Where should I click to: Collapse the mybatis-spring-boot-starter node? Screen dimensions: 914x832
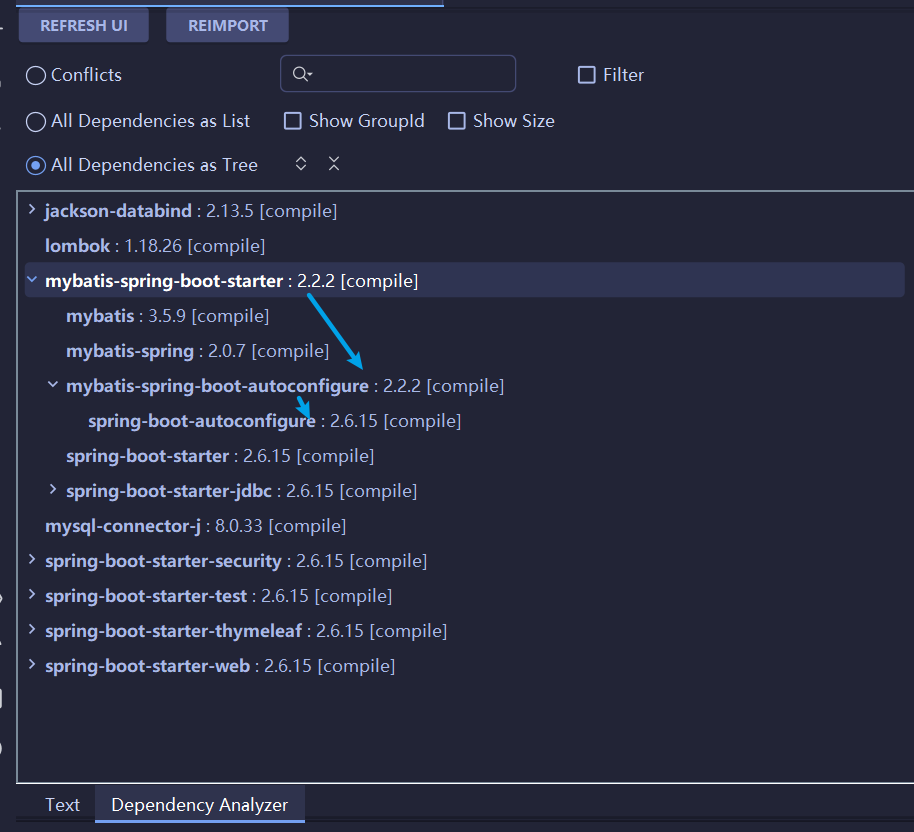(x=32, y=281)
